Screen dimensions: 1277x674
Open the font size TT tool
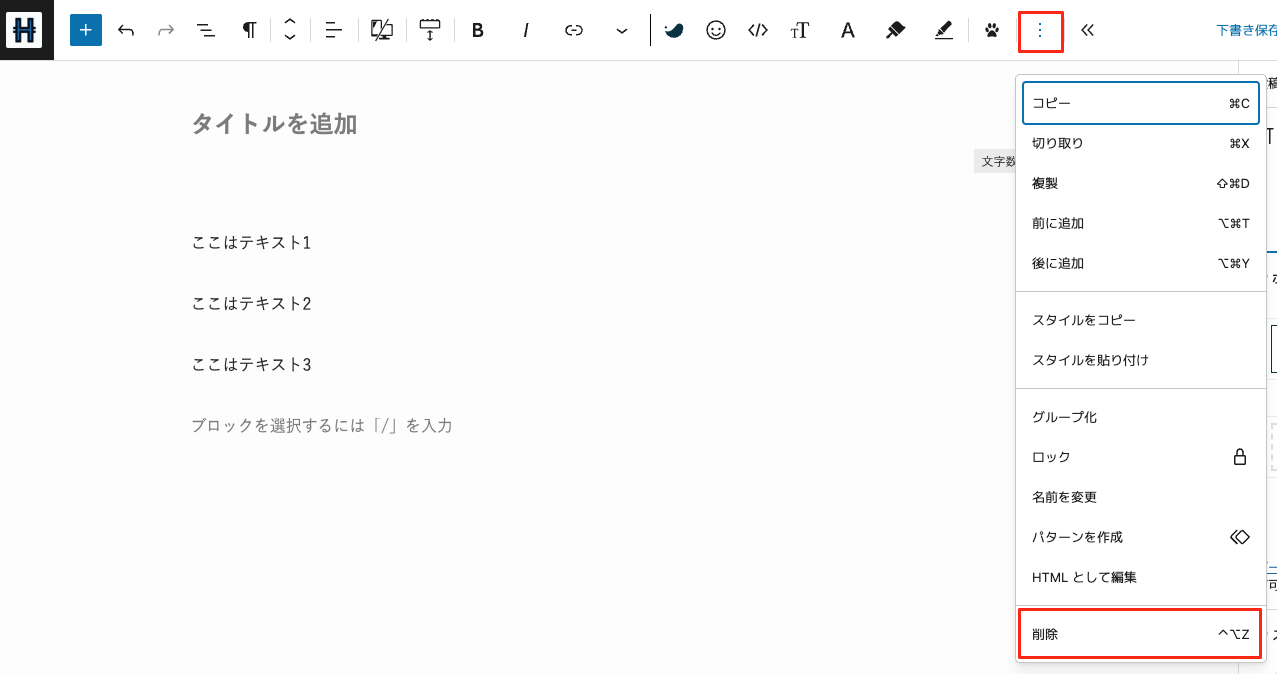click(800, 30)
